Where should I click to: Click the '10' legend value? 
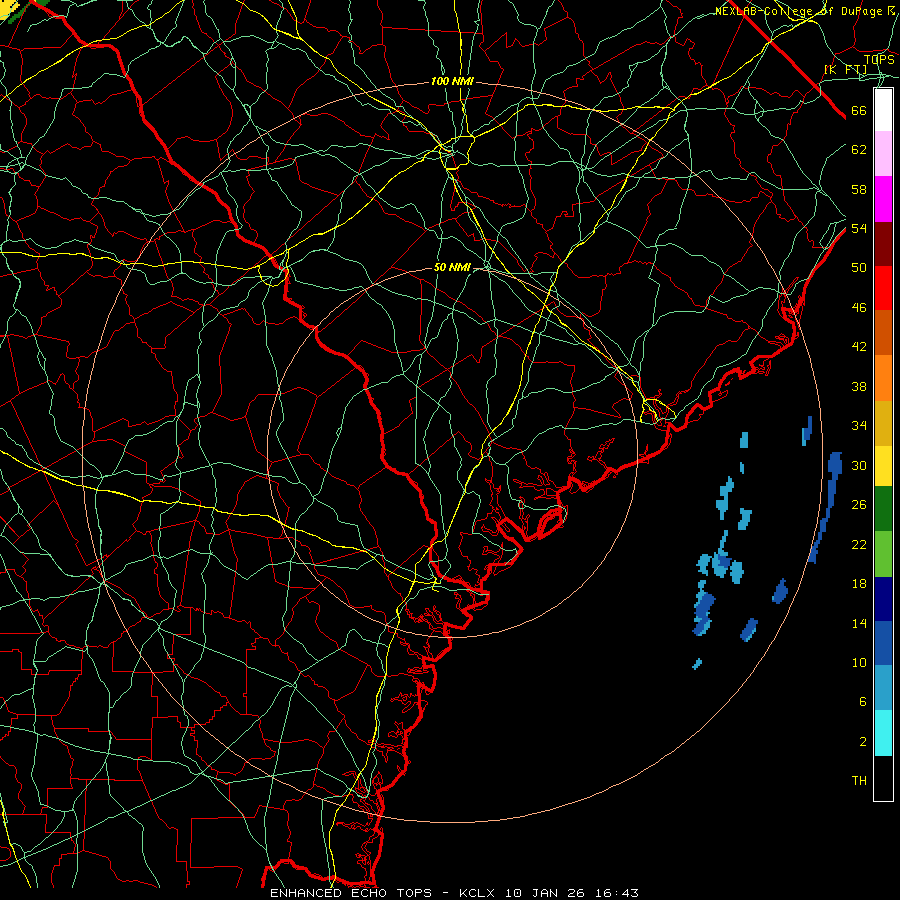(x=859, y=663)
